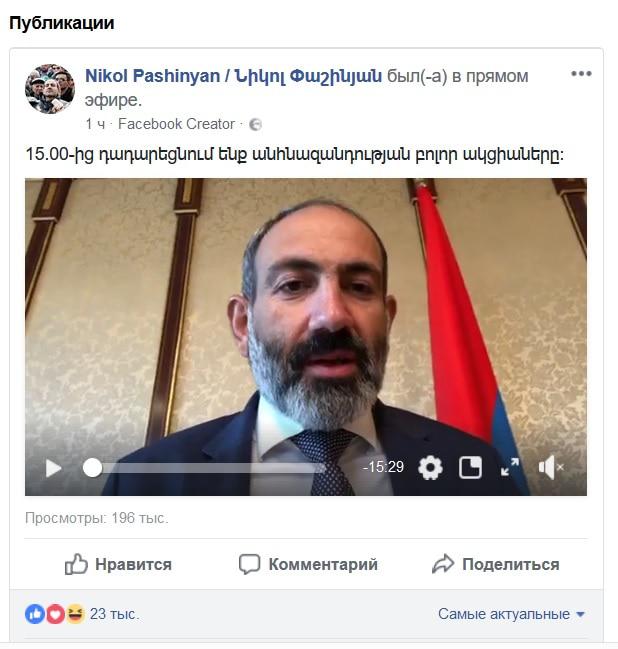
Task: Click the heart love reaction icon
Action: [55, 614]
